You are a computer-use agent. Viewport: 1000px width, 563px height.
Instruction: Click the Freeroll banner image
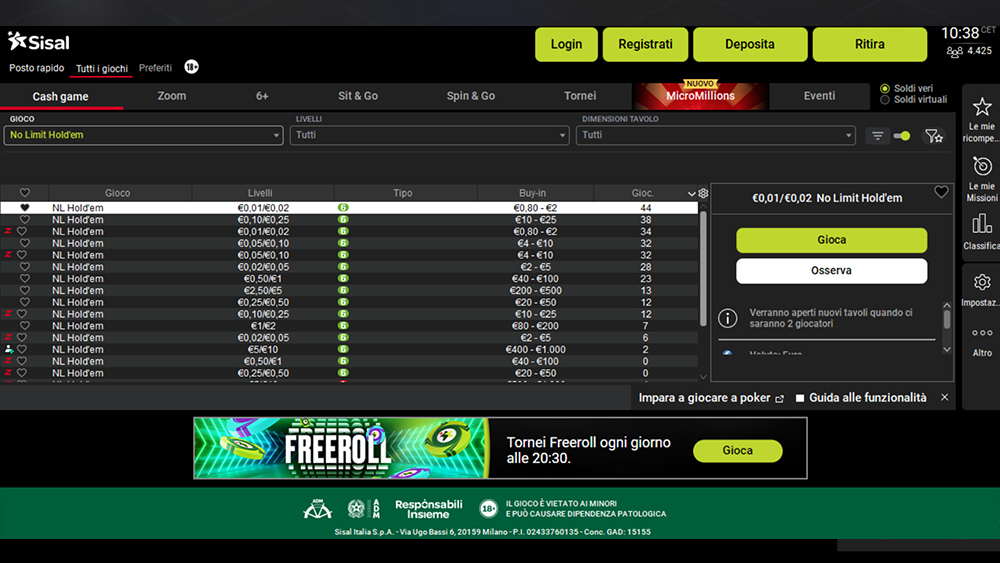coord(341,448)
